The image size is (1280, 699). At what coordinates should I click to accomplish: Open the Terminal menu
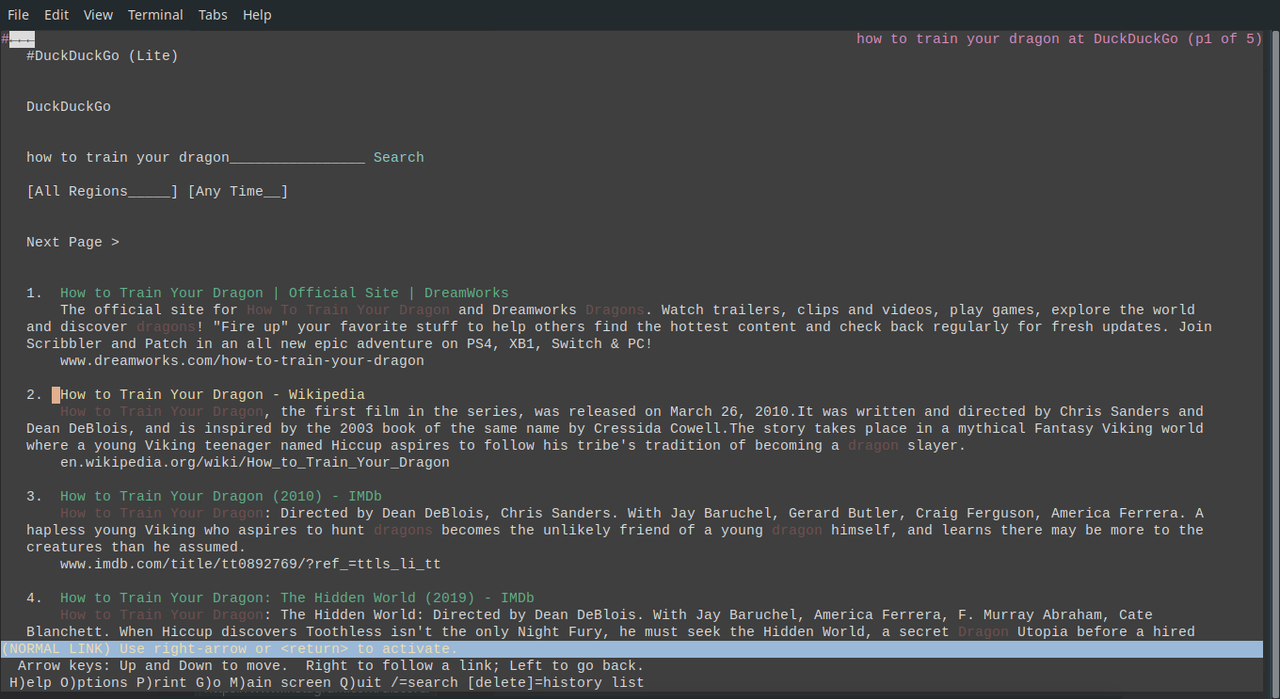[x=155, y=15]
